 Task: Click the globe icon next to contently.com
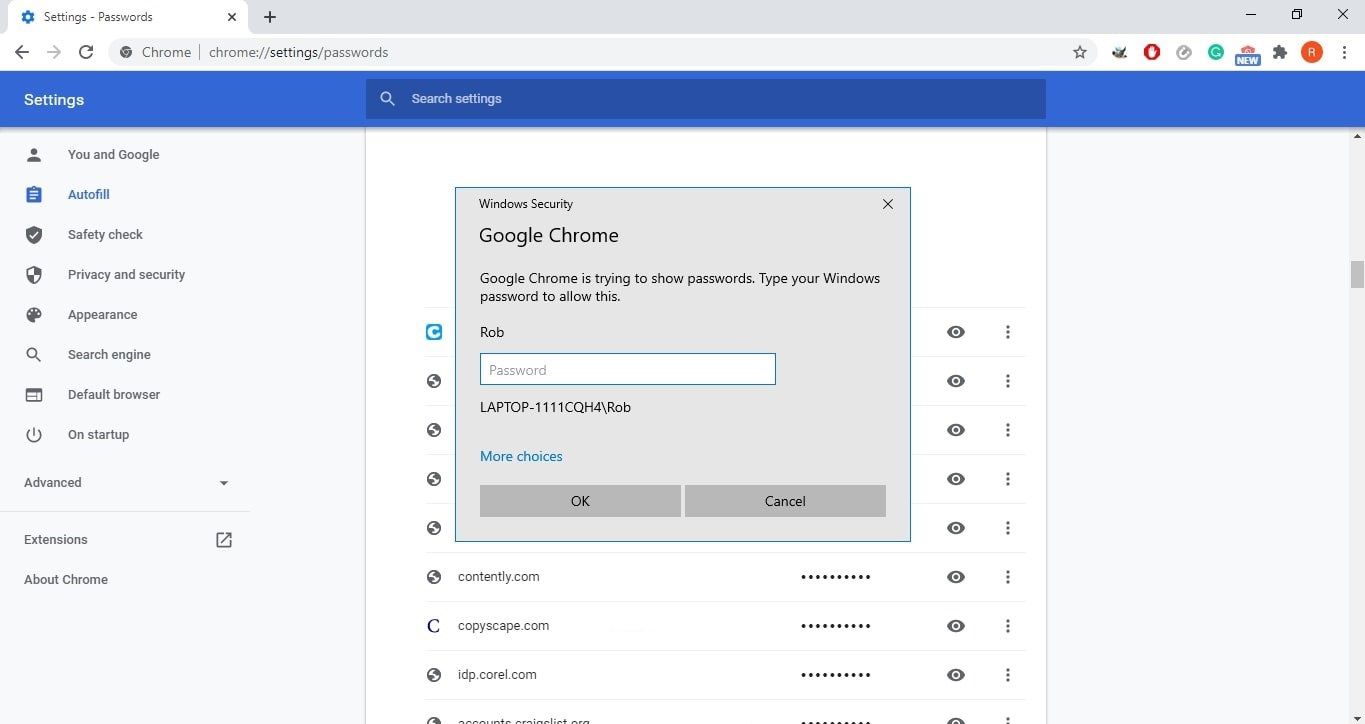[434, 577]
